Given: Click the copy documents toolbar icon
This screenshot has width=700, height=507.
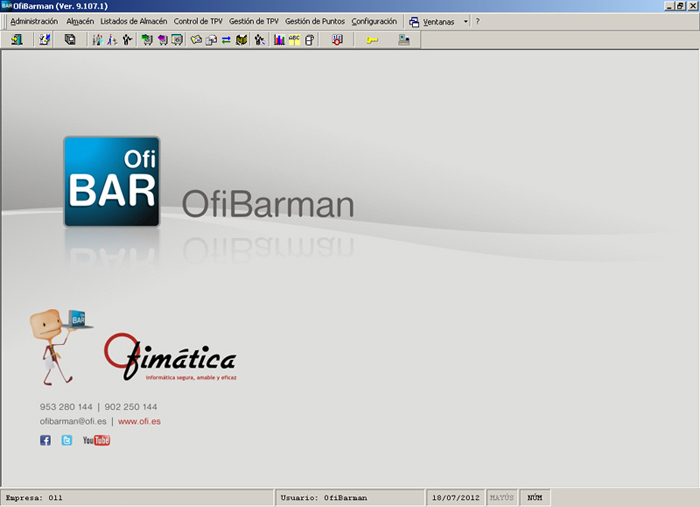Looking at the screenshot, I should (x=211, y=40).
